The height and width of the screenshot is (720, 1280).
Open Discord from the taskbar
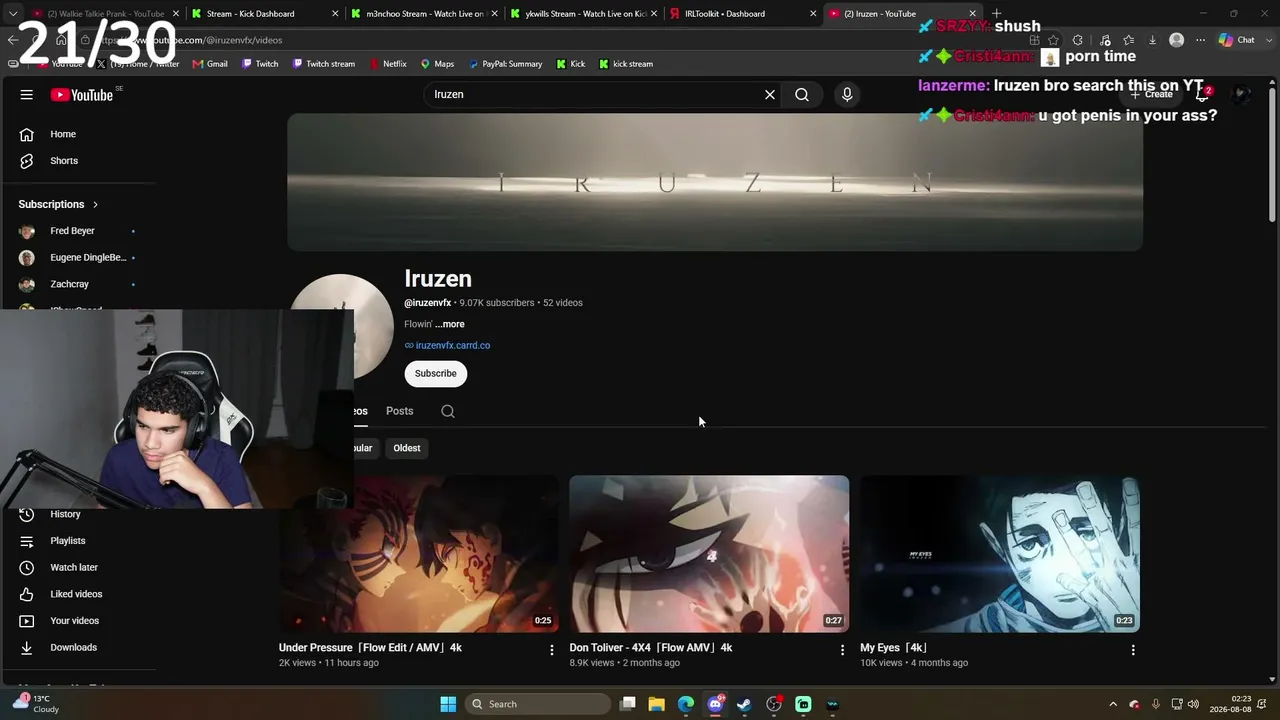[715, 704]
